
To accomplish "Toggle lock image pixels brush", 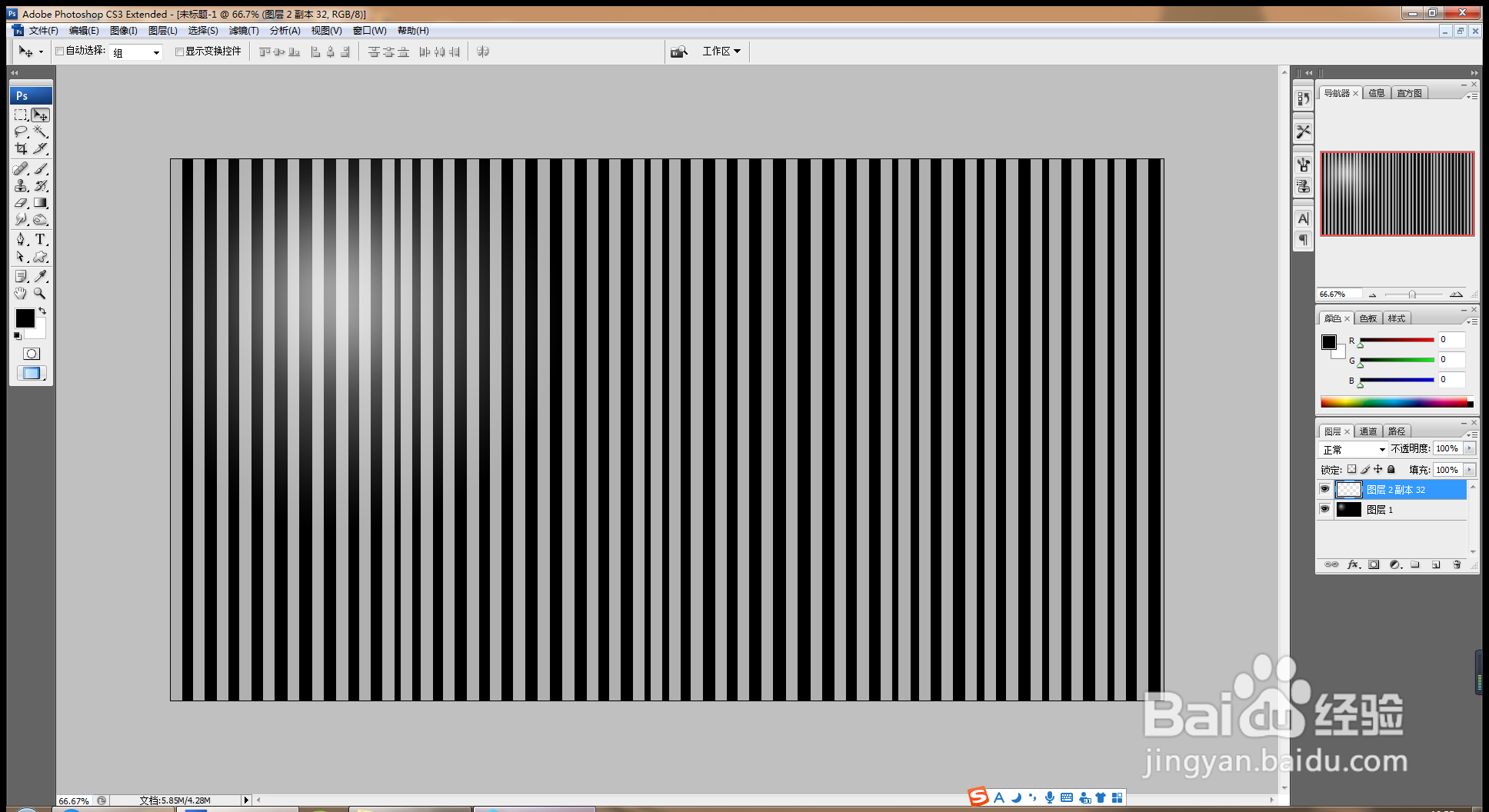I will click(x=1365, y=469).
